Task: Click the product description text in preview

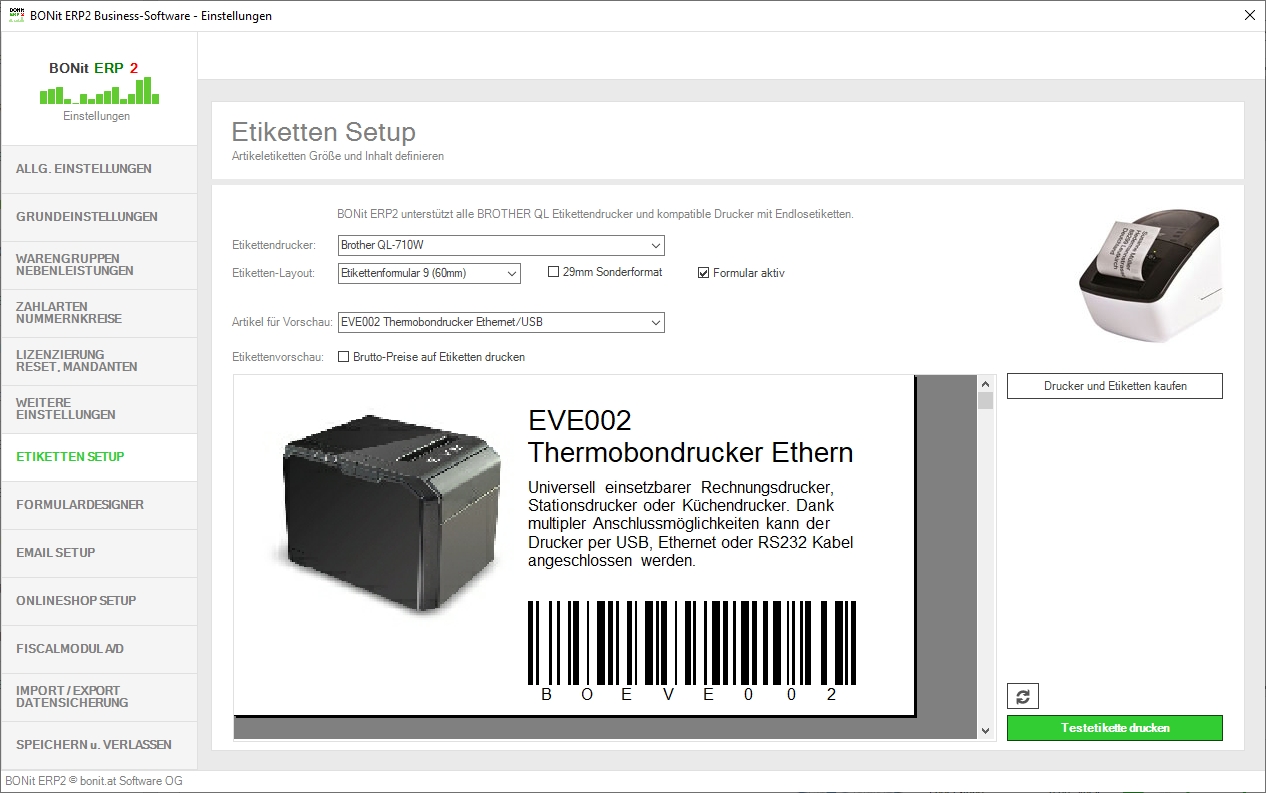Action: pos(691,523)
